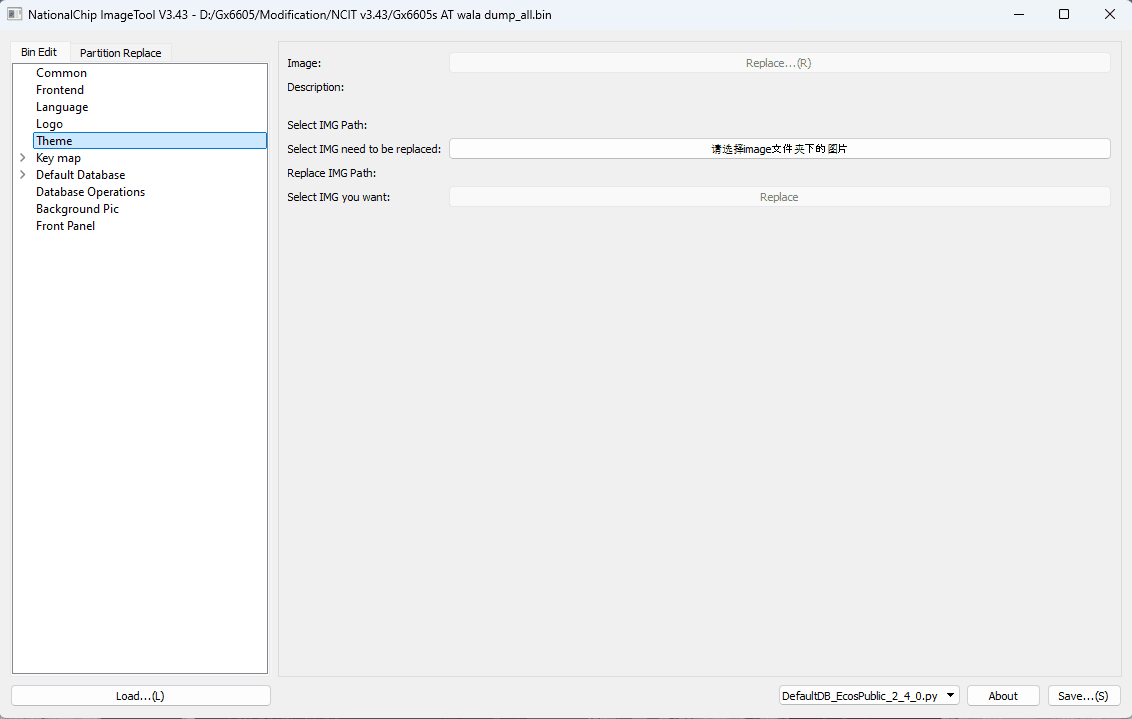
Task: Expand the Default Database tree node
Action: point(22,174)
